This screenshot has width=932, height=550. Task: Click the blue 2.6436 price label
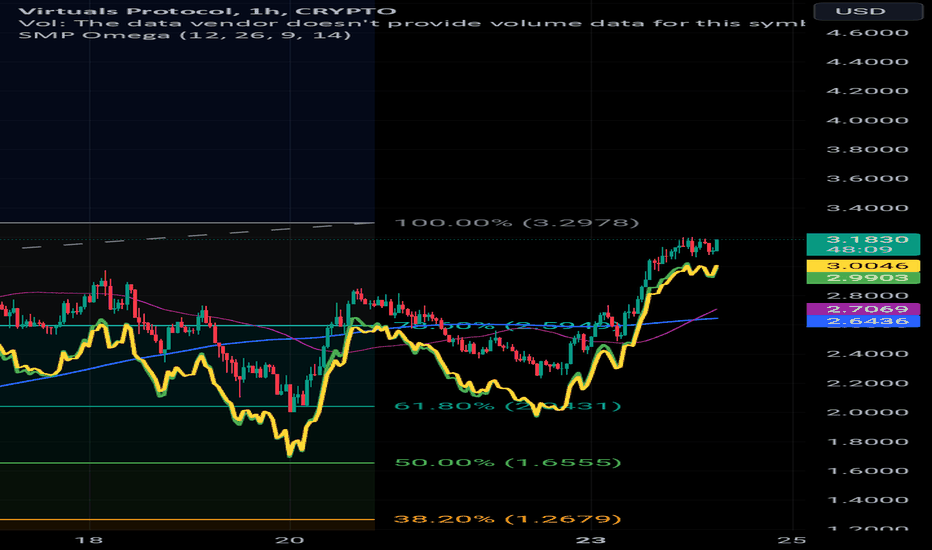click(x=863, y=321)
